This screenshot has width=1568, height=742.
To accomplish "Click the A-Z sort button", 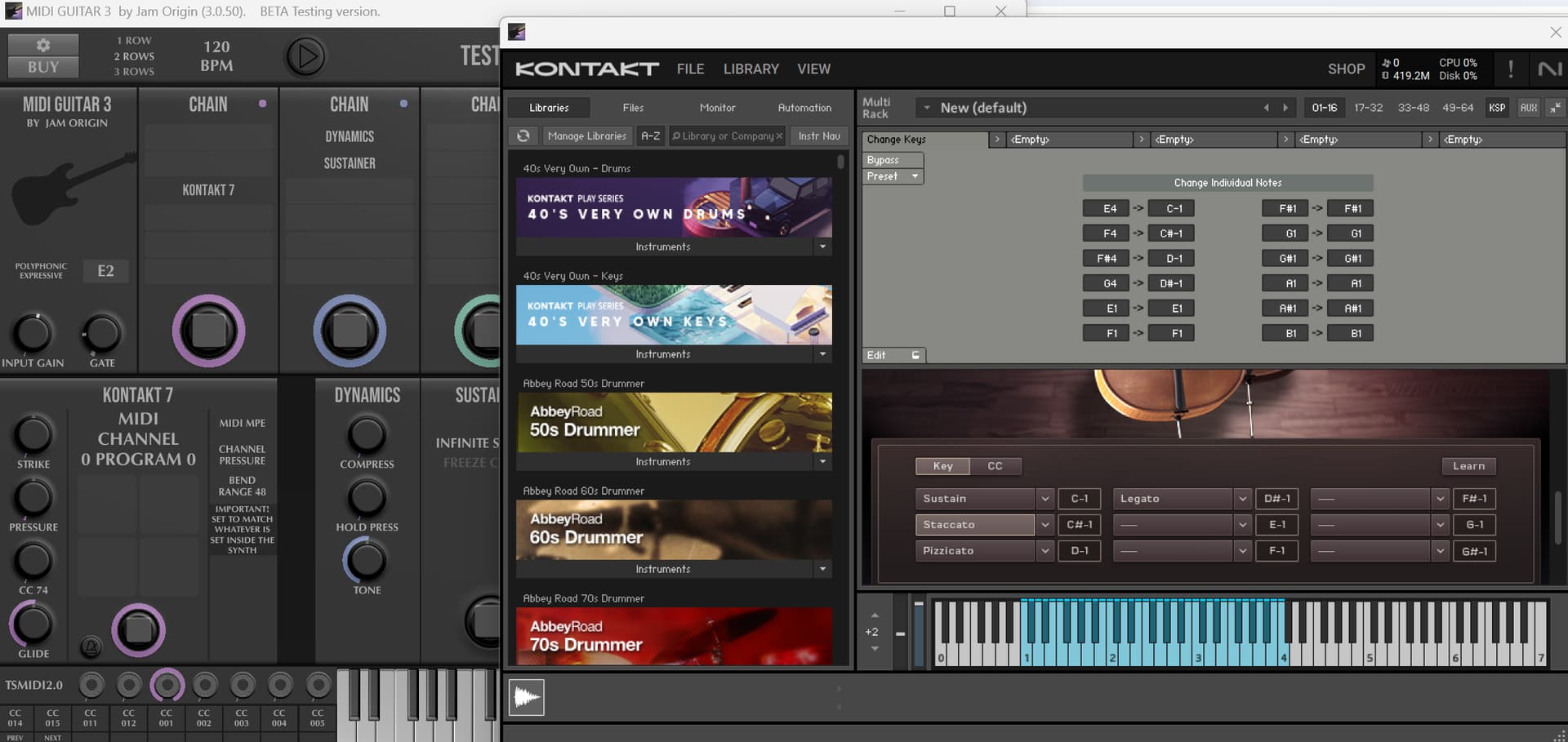I will (650, 136).
